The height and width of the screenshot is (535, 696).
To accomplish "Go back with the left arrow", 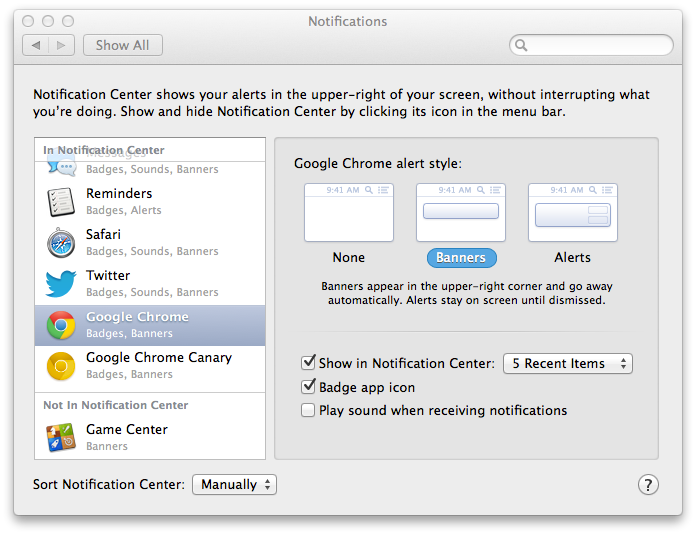I will [x=36, y=45].
